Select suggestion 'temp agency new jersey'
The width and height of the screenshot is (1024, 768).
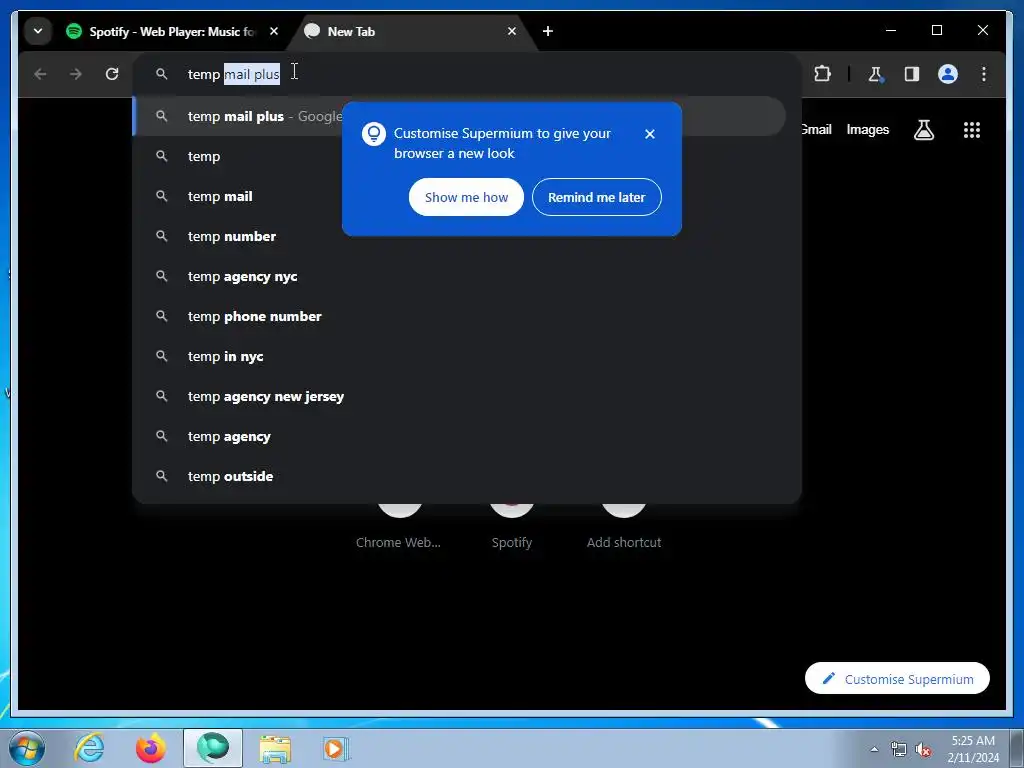(459, 396)
